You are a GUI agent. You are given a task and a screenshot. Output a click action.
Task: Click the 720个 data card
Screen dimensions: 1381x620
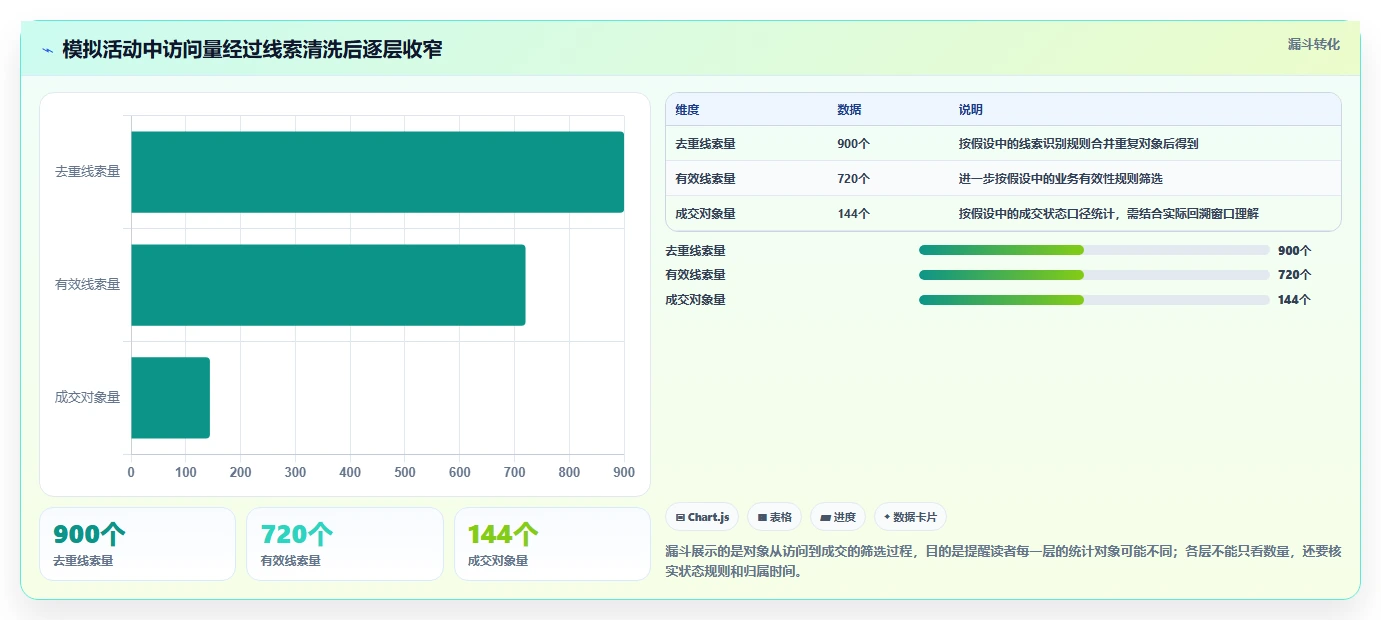pyautogui.click(x=344, y=544)
